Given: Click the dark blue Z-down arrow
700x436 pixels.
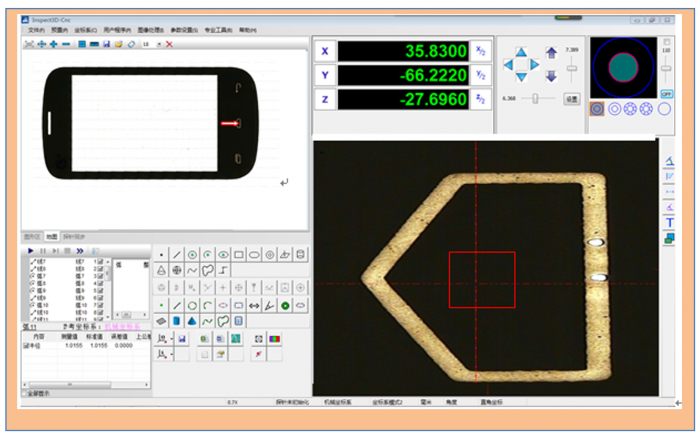Looking at the screenshot, I should point(551,76).
